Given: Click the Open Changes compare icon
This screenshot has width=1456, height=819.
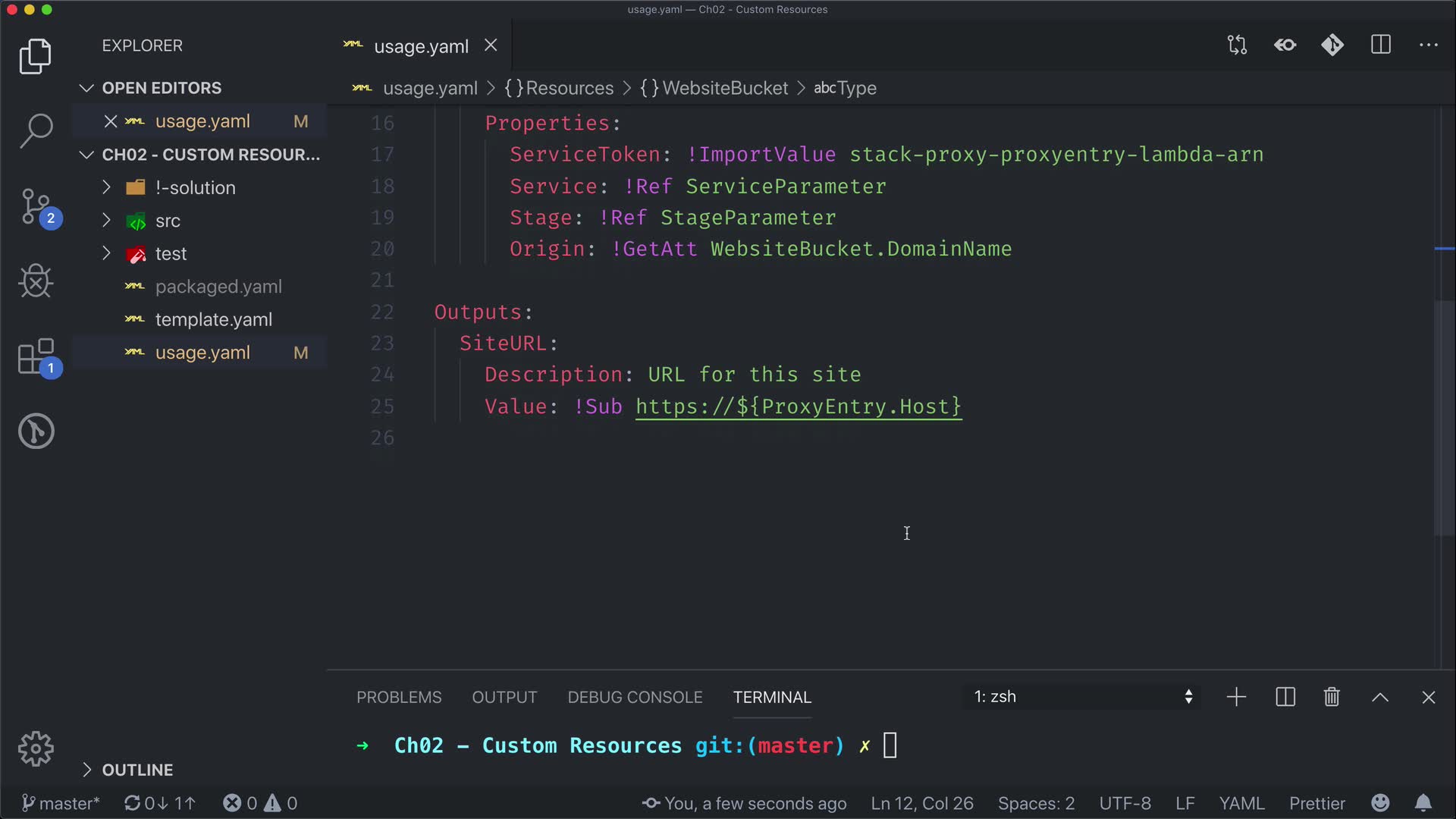Looking at the screenshot, I should click(1237, 45).
